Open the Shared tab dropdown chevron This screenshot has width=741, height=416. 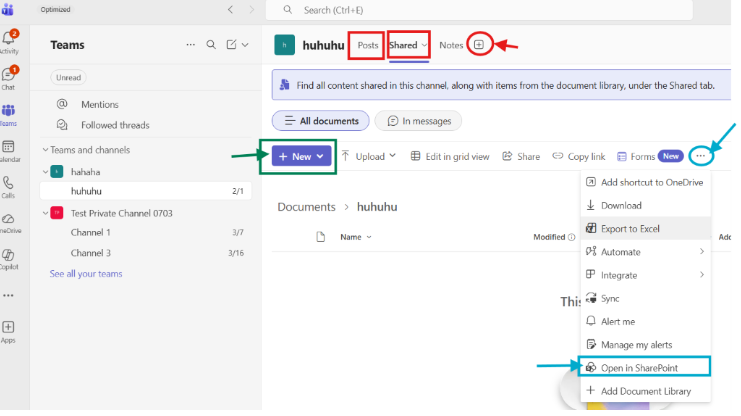click(x=424, y=45)
